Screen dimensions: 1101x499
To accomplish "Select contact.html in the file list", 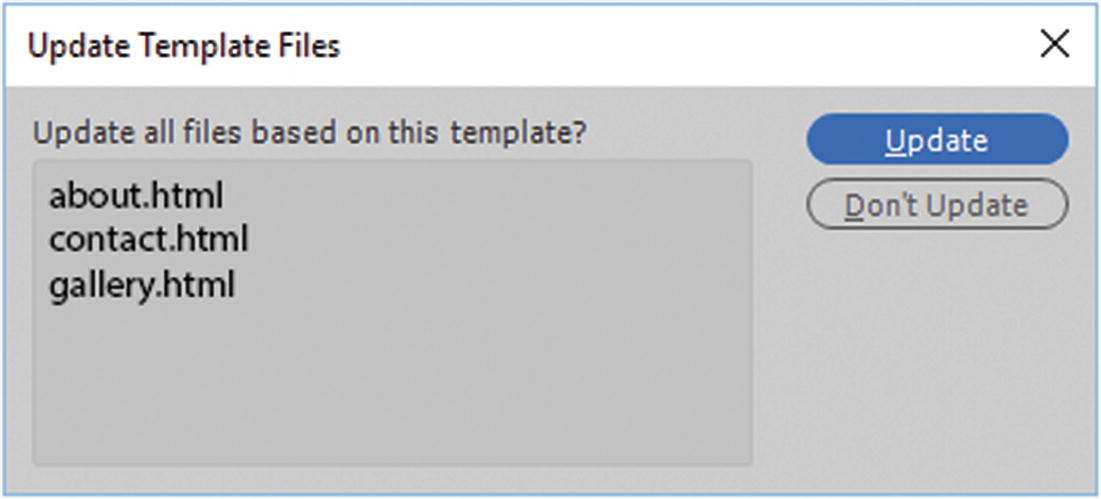I will (148, 240).
